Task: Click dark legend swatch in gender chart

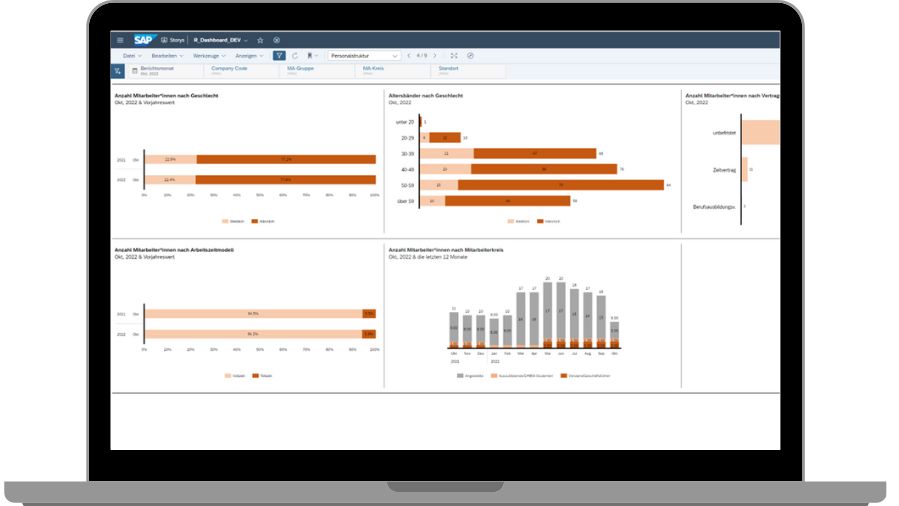Action: pos(255,221)
